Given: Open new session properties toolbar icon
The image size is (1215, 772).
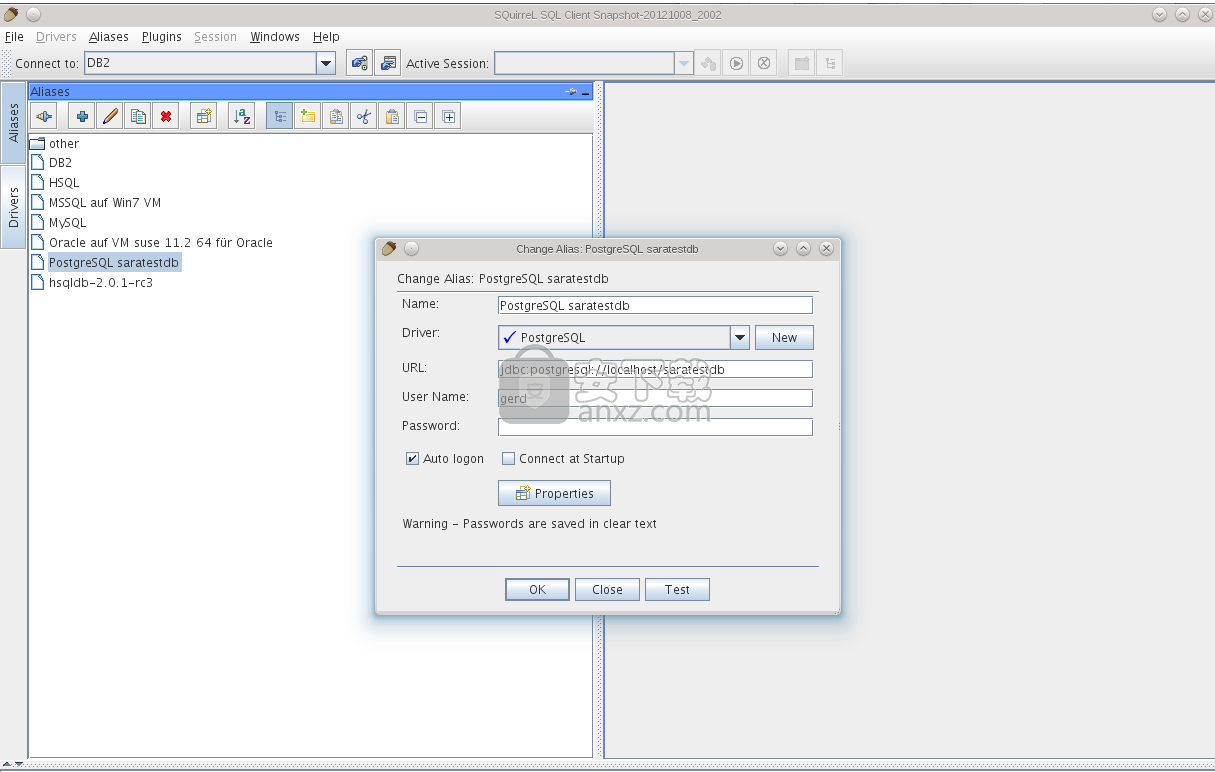Looking at the screenshot, I should 388,63.
